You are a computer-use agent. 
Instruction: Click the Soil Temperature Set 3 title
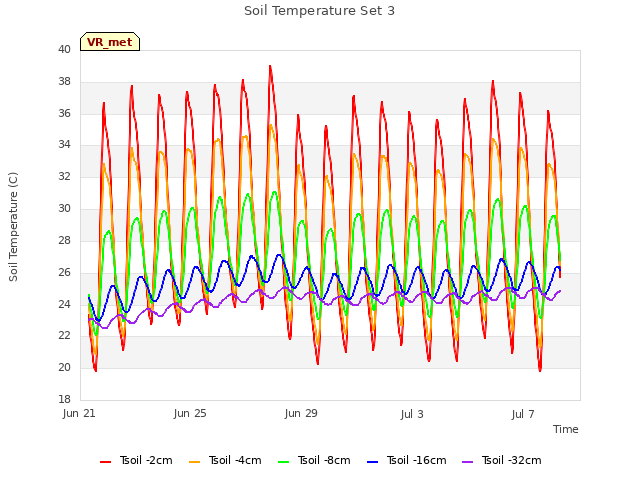(x=319, y=11)
